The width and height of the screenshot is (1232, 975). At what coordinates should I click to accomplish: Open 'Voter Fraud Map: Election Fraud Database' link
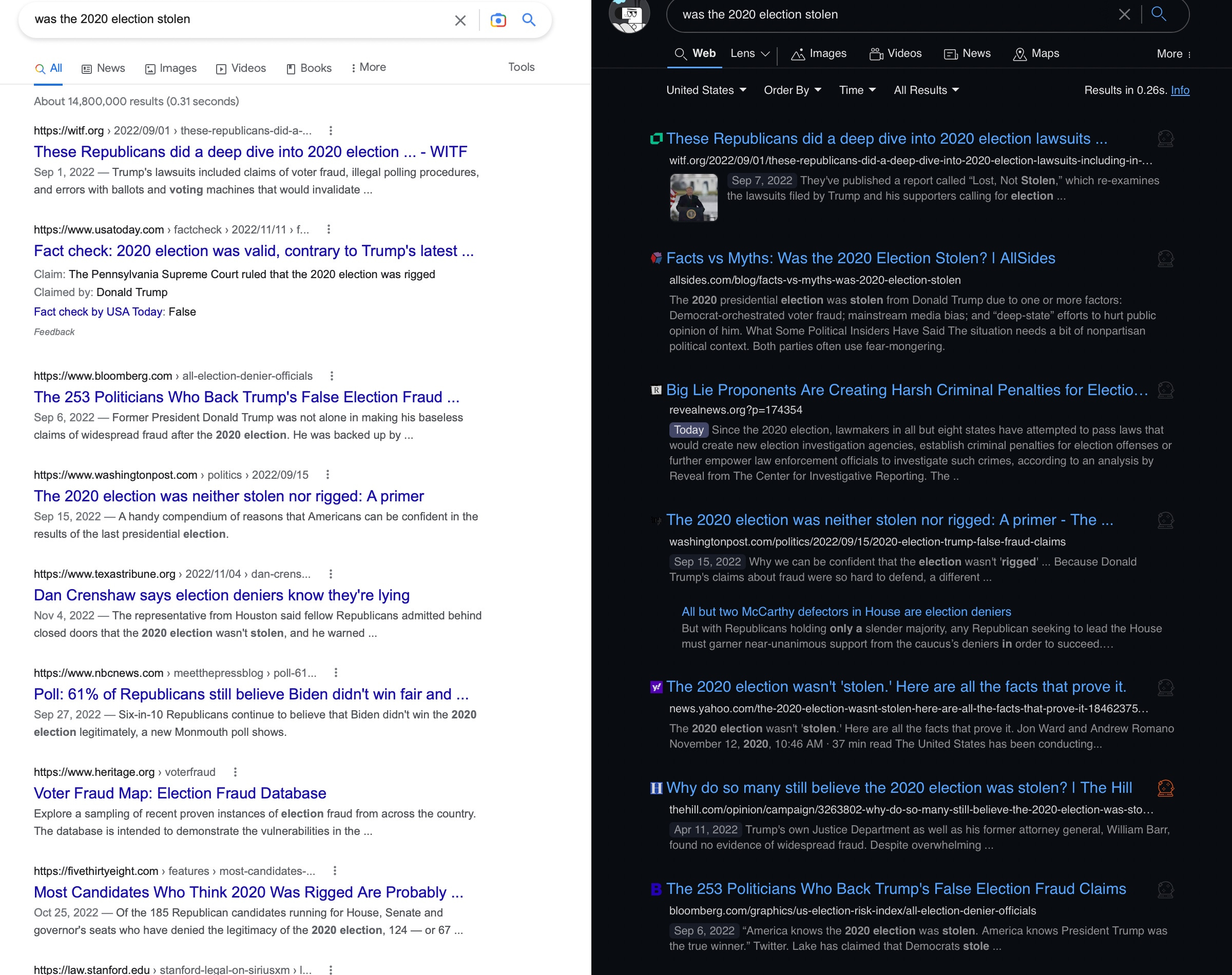(180, 793)
